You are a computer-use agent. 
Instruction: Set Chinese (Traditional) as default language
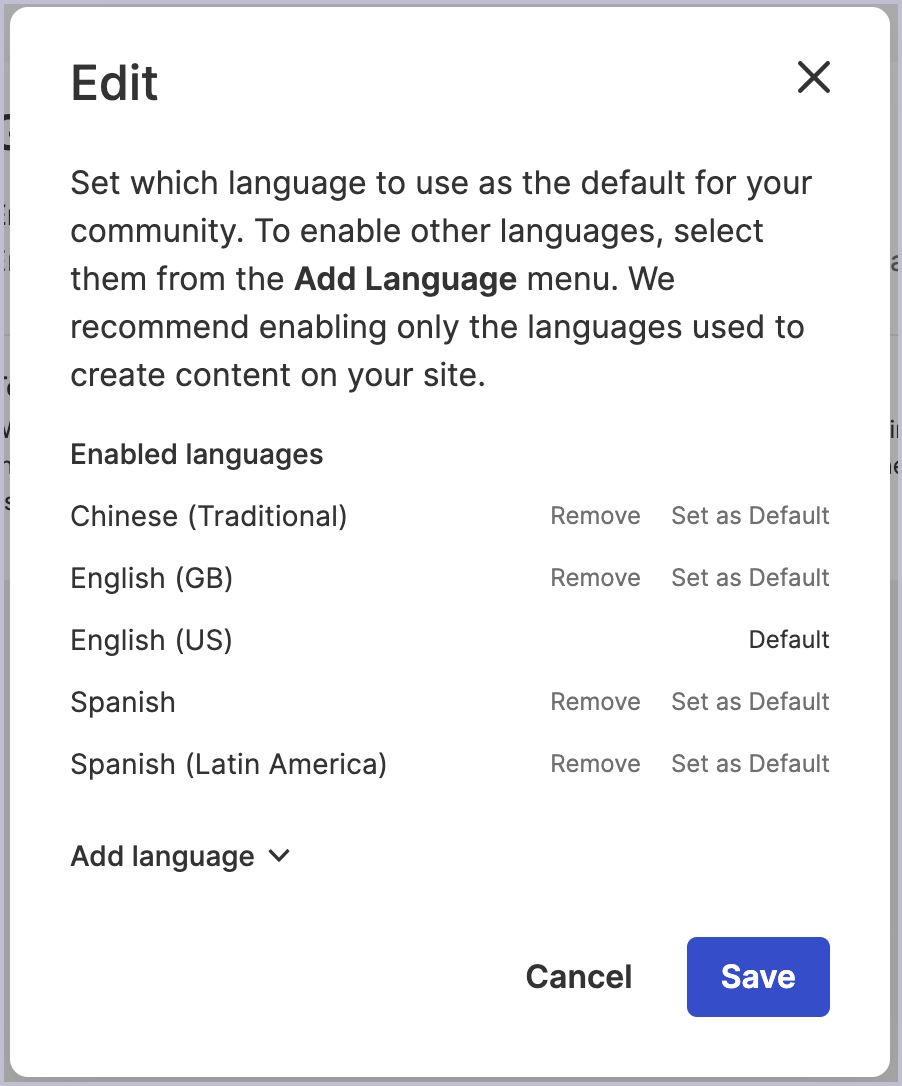pyautogui.click(x=750, y=516)
